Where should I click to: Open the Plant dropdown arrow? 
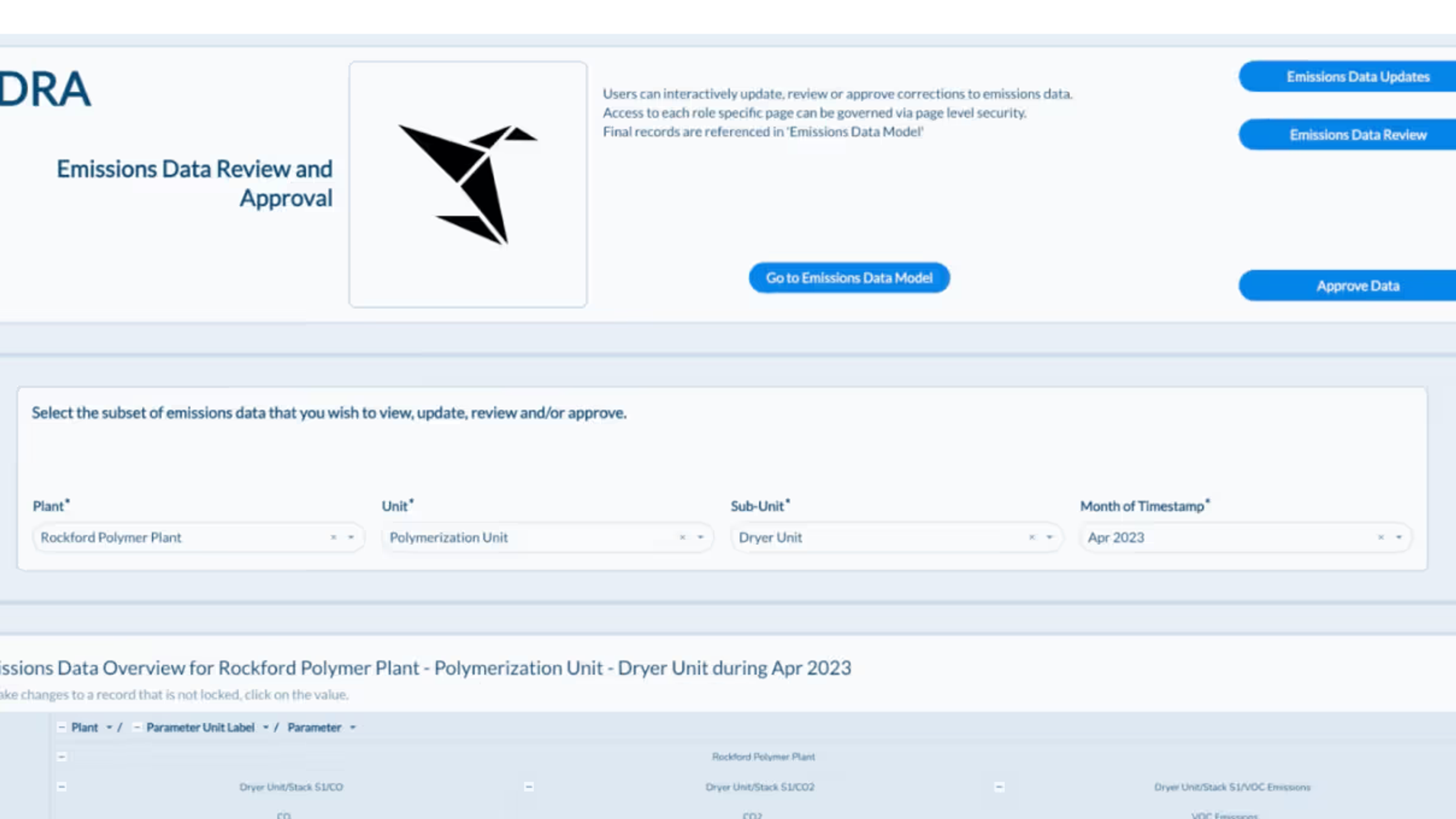coord(351,537)
